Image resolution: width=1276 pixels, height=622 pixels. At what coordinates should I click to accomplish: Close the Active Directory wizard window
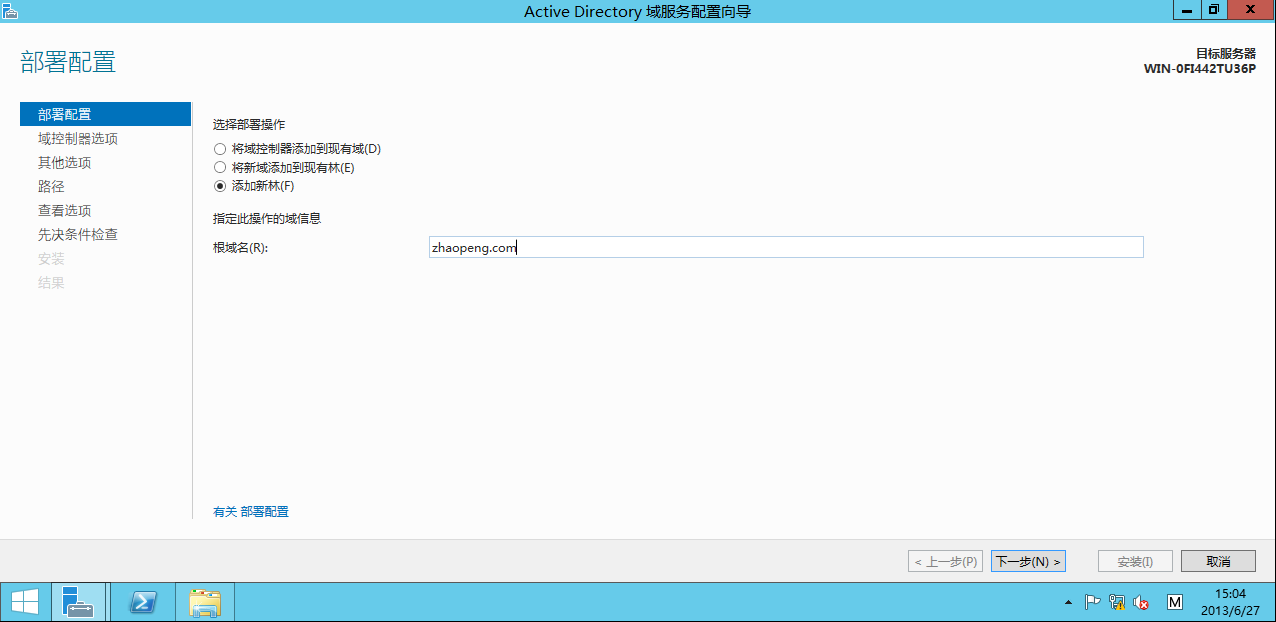[1250, 9]
